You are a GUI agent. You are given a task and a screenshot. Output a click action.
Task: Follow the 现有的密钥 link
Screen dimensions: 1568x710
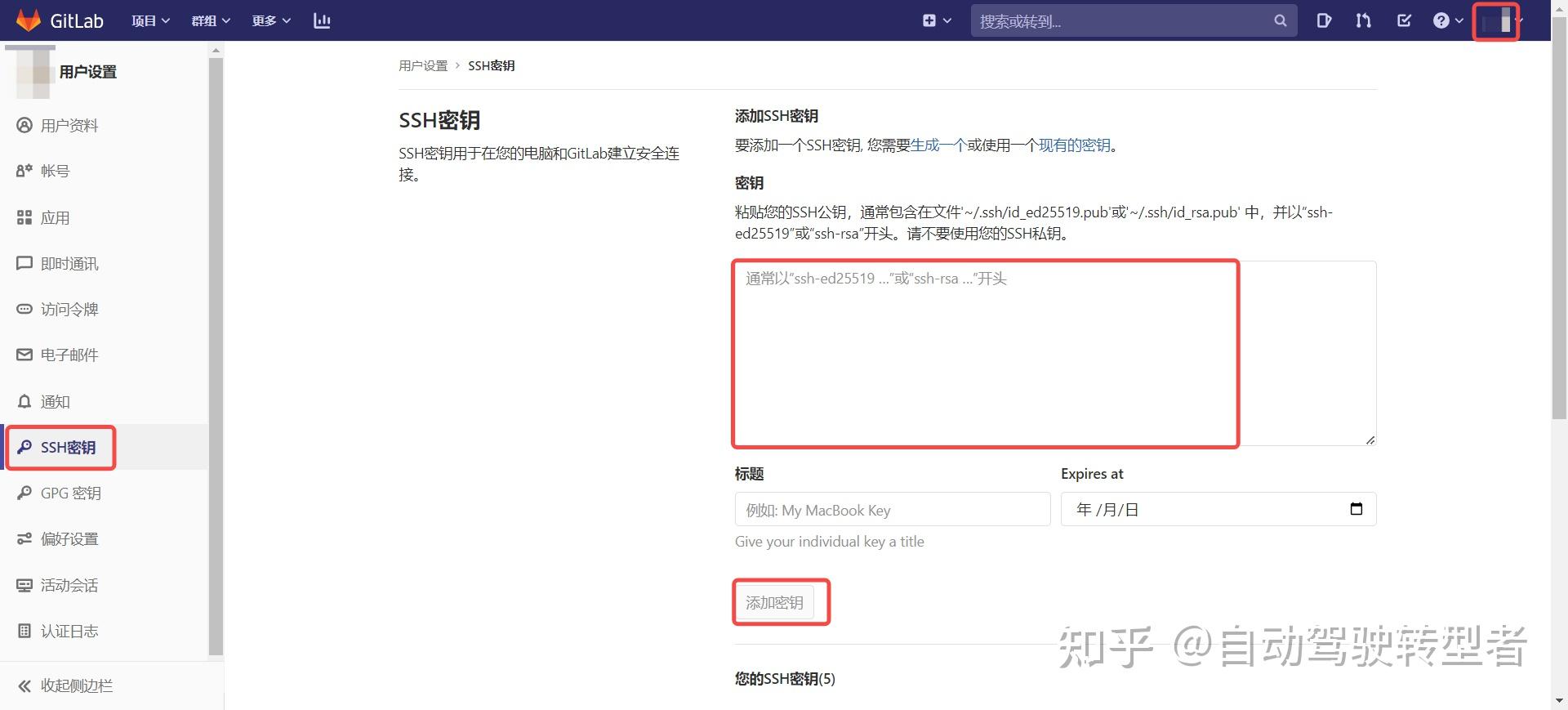1074,145
